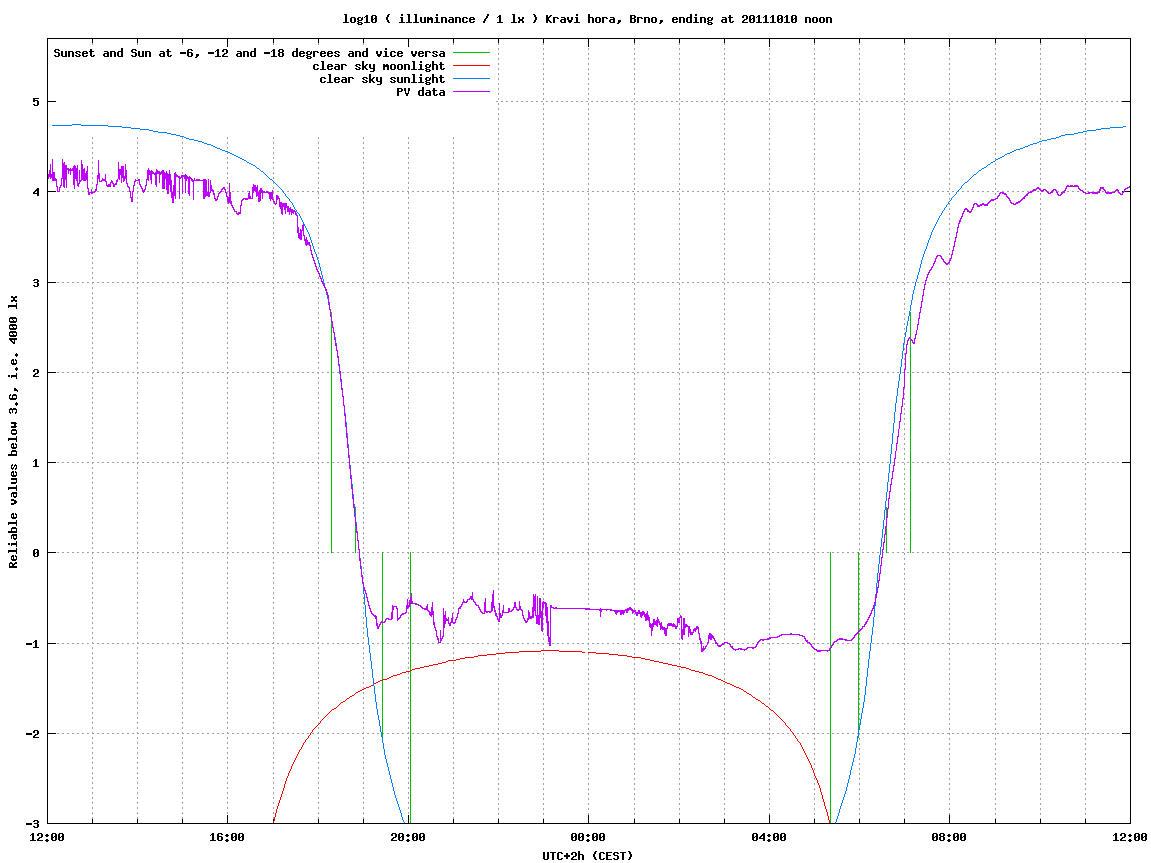
Task: Click the red moonlight legend line sample
Action: point(471,66)
